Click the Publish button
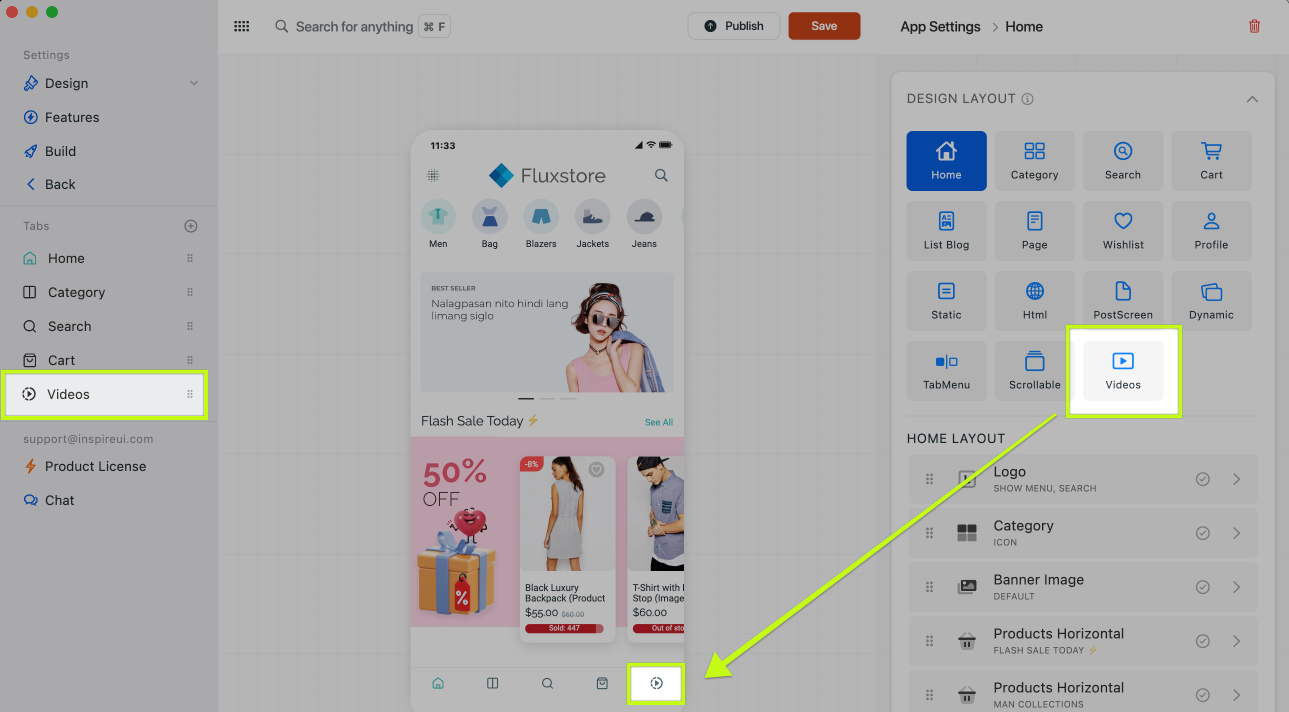1289x712 pixels. click(x=734, y=26)
